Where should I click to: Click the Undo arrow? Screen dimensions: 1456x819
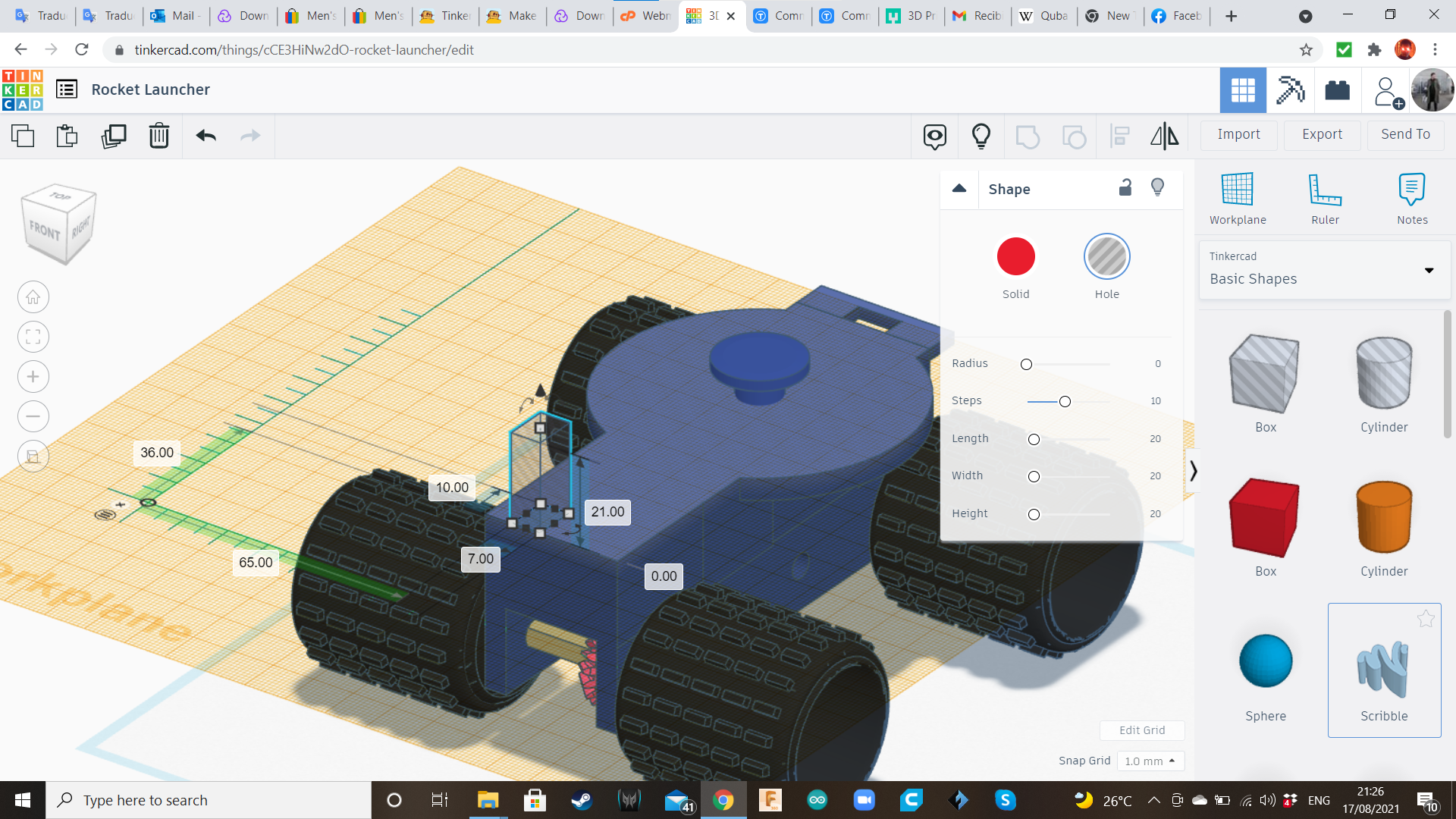point(206,136)
